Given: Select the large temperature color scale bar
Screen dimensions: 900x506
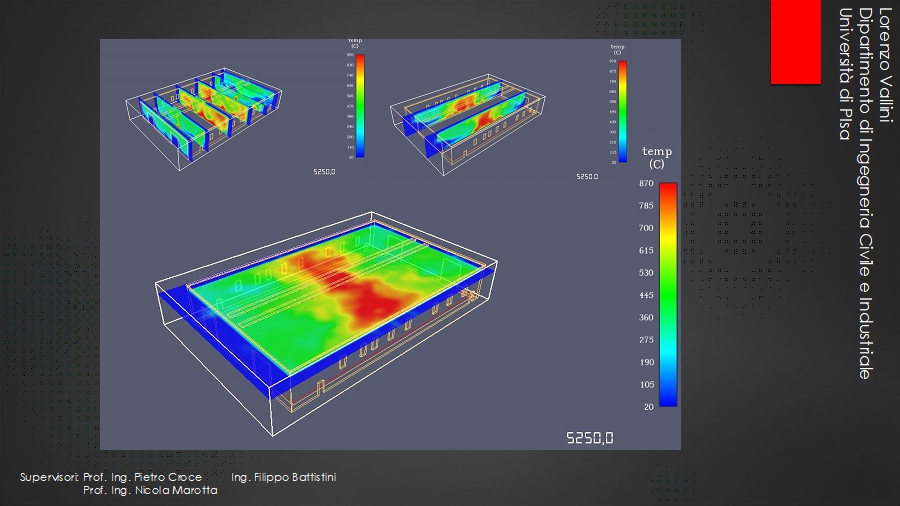Looking at the screenshot, I should [668, 294].
